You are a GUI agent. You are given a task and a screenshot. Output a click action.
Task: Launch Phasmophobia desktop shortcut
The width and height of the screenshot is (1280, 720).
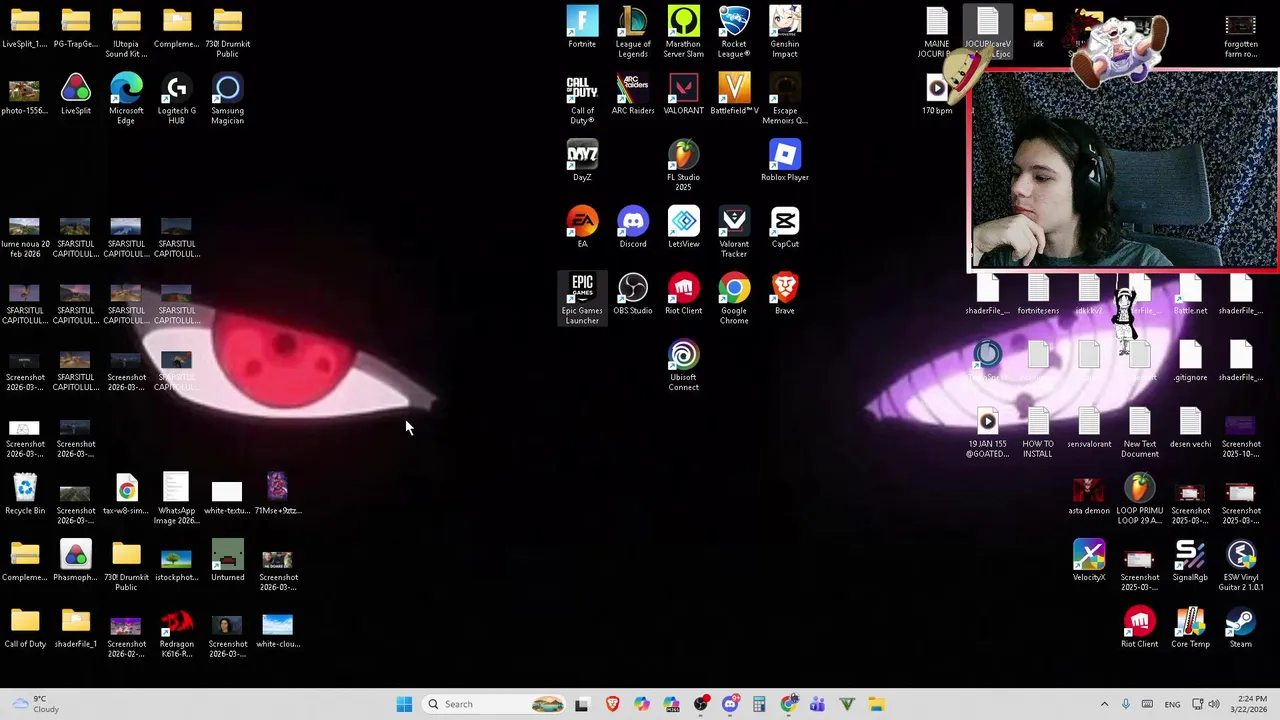tap(76, 561)
